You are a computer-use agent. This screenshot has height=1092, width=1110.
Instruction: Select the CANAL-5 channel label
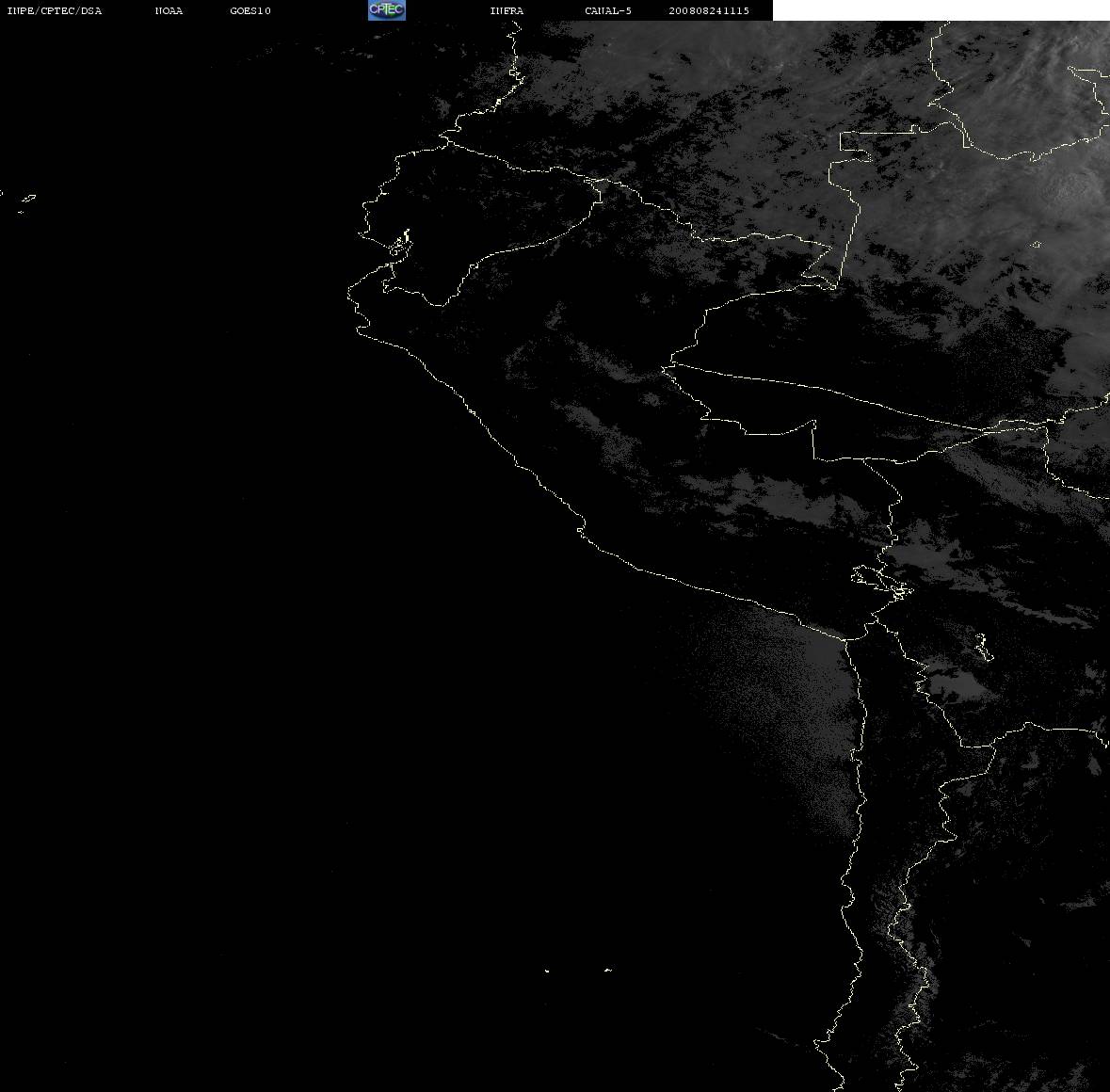coord(608,10)
